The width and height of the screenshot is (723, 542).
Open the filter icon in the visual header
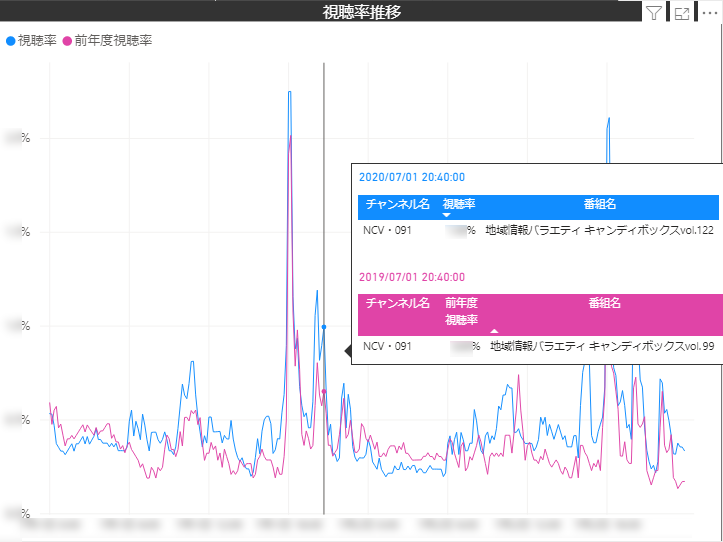pyautogui.click(x=654, y=13)
